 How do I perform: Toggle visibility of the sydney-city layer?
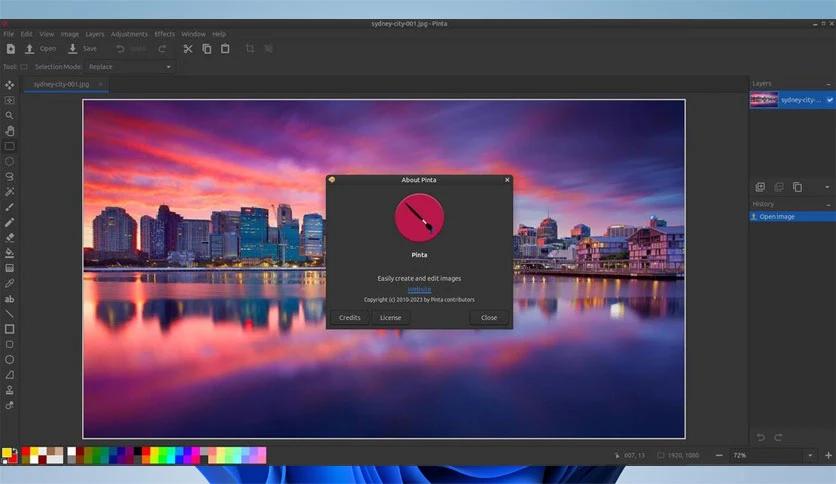point(830,100)
